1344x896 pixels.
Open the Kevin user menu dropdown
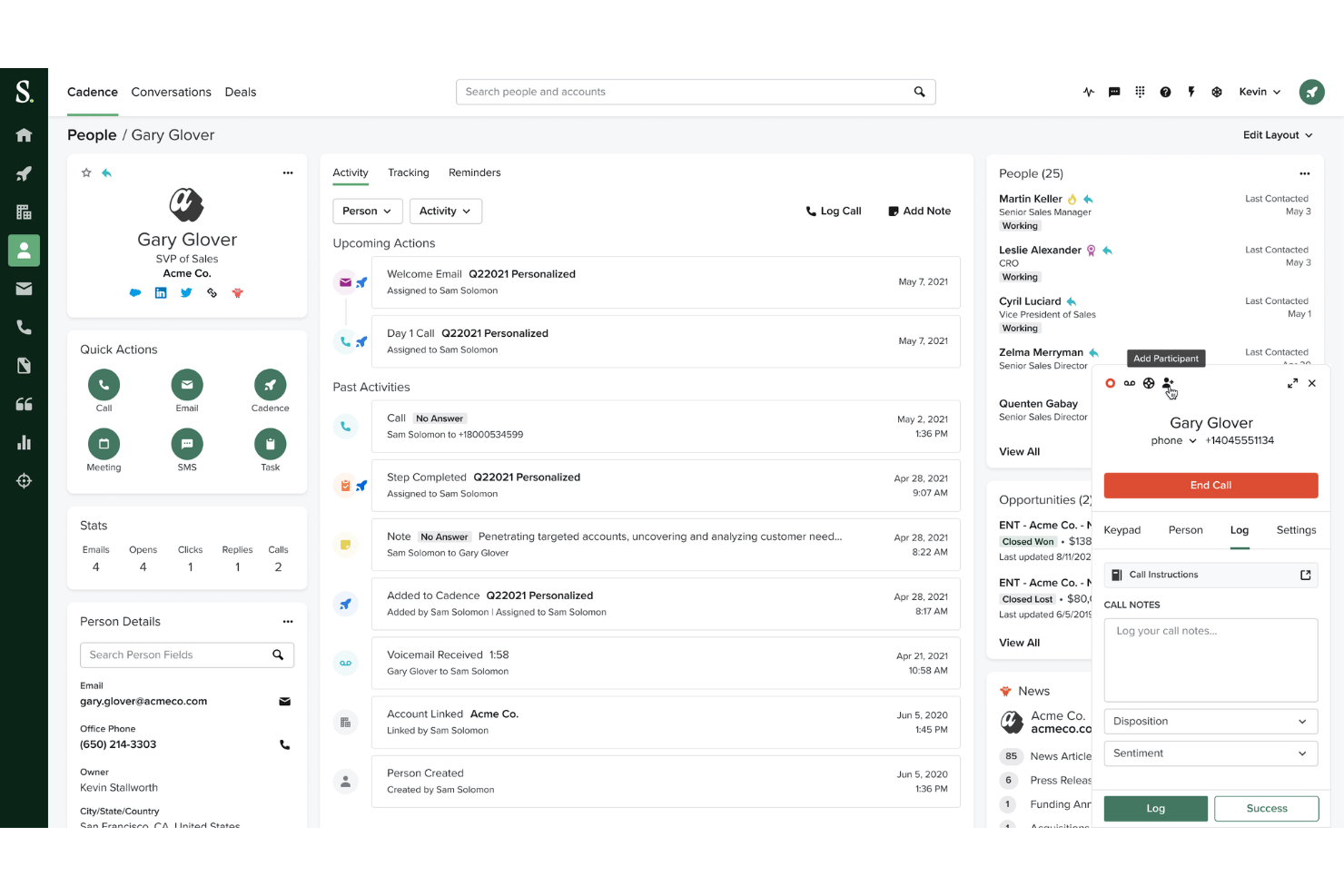pyautogui.click(x=1260, y=92)
